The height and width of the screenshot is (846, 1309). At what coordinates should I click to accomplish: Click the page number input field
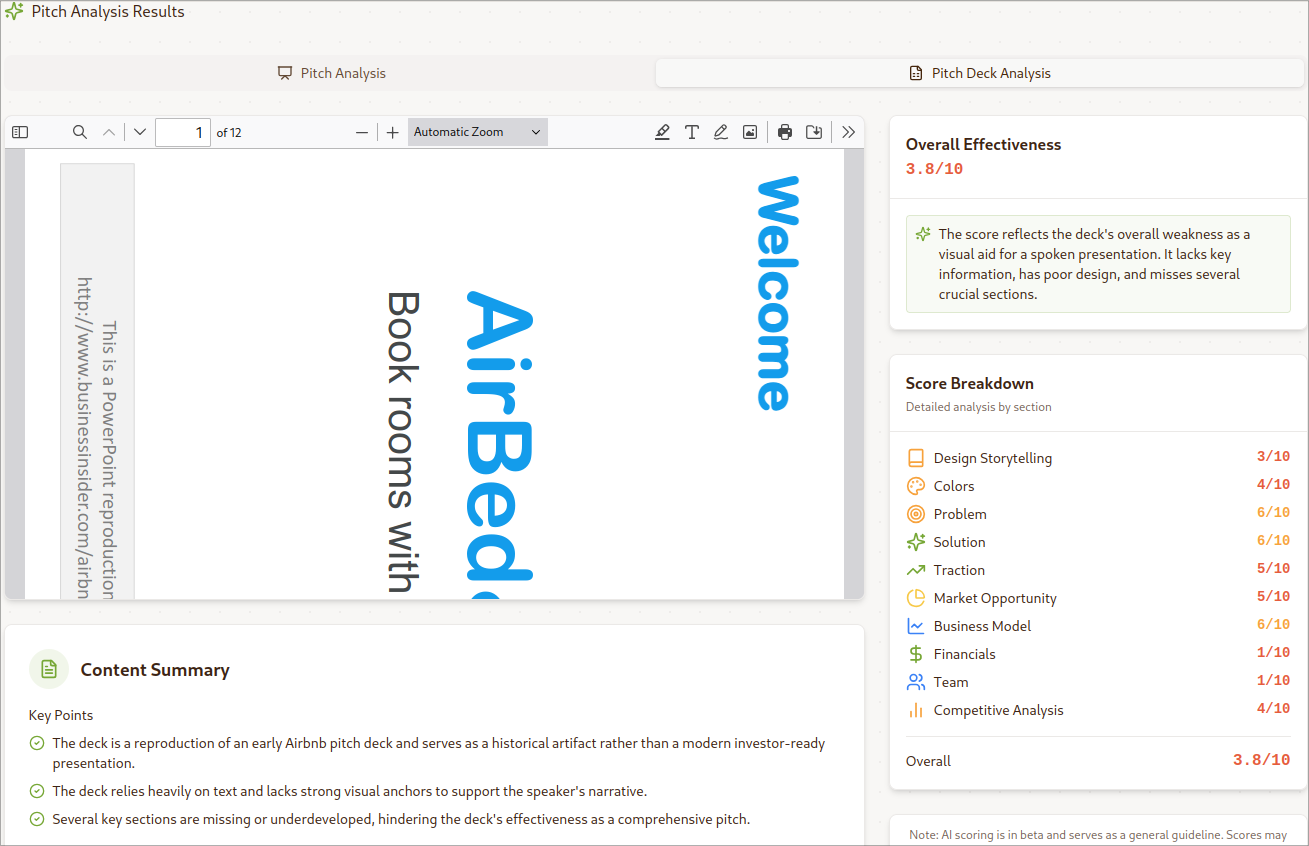pos(183,132)
